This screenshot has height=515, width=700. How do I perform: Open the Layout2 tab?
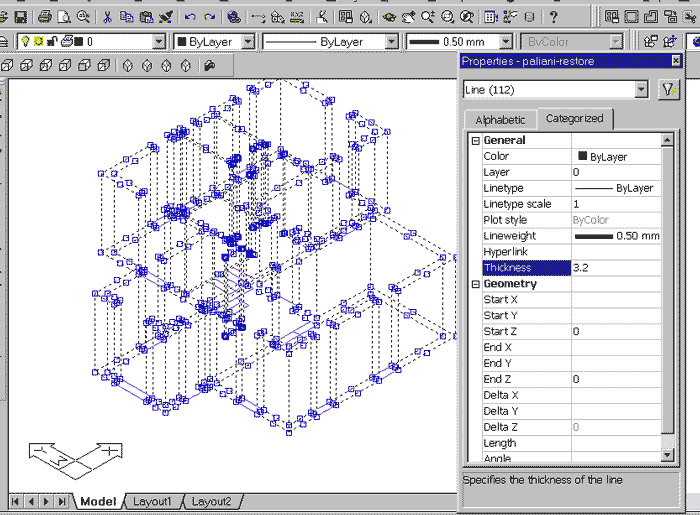coord(211,501)
